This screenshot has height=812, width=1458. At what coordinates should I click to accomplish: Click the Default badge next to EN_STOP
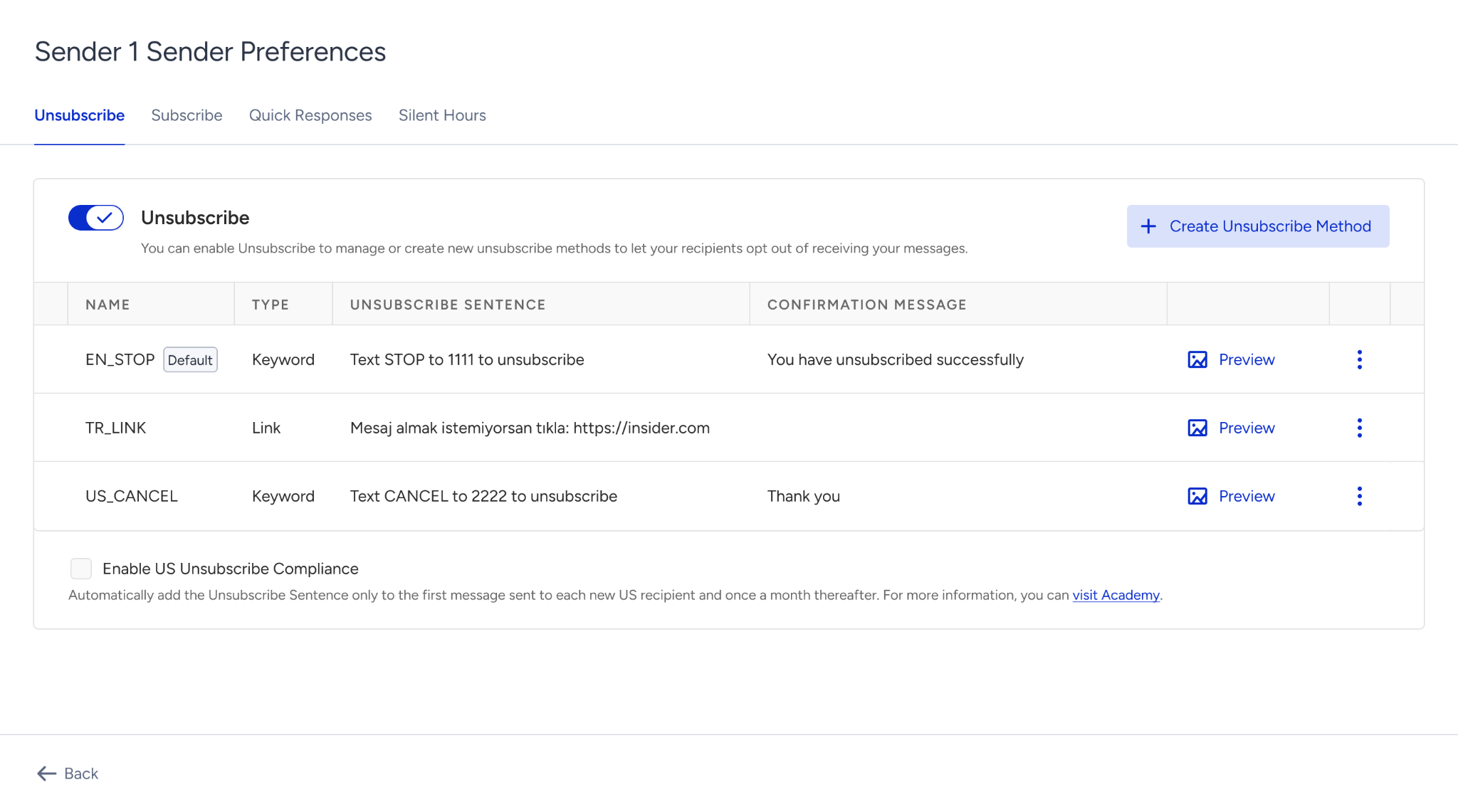[190, 359]
